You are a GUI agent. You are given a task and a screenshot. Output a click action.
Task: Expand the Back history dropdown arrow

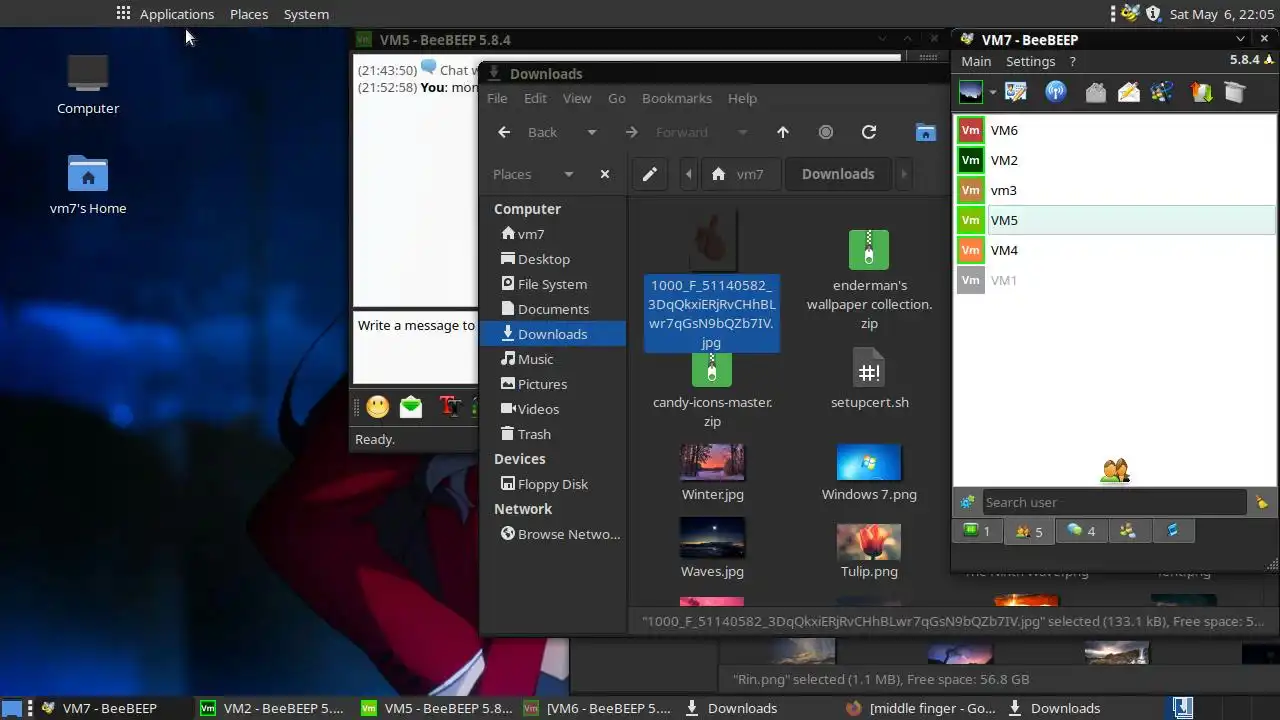(591, 132)
